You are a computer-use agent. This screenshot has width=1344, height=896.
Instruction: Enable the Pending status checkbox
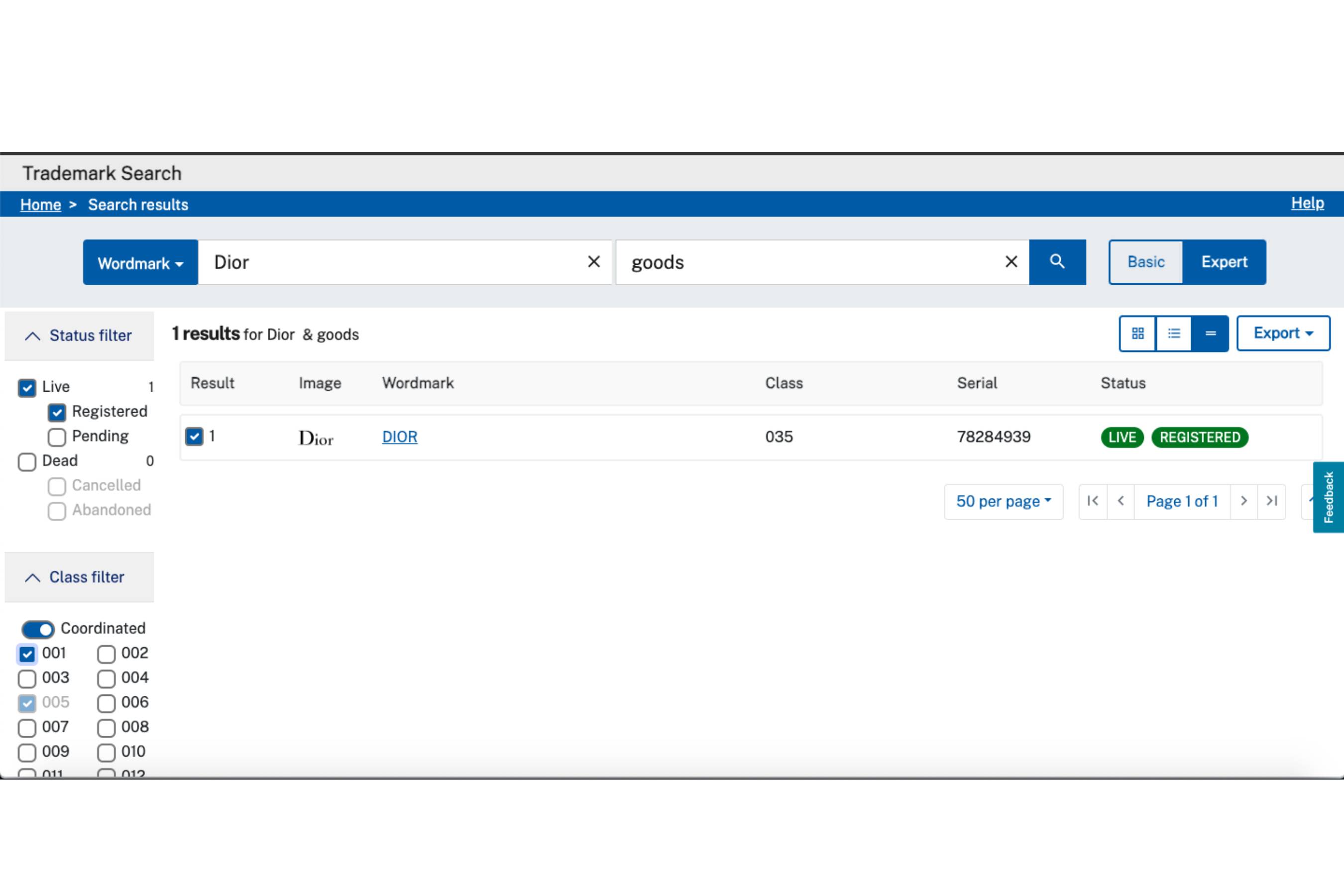click(57, 437)
